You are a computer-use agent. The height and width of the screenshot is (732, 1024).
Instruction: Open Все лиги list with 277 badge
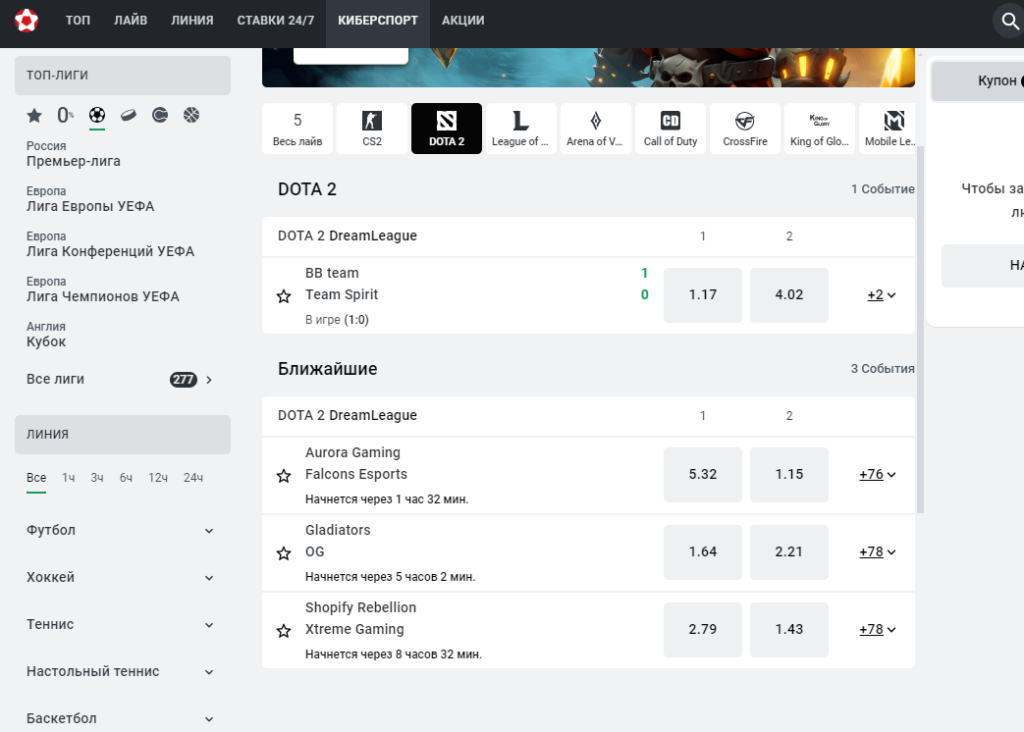pyautogui.click(x=121, y=379)
